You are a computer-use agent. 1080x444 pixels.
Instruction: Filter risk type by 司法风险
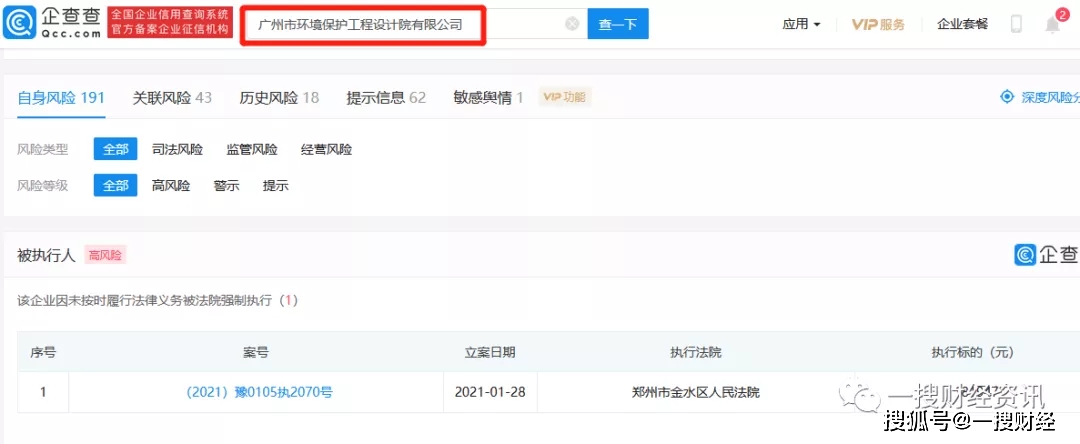pos(177,149)
